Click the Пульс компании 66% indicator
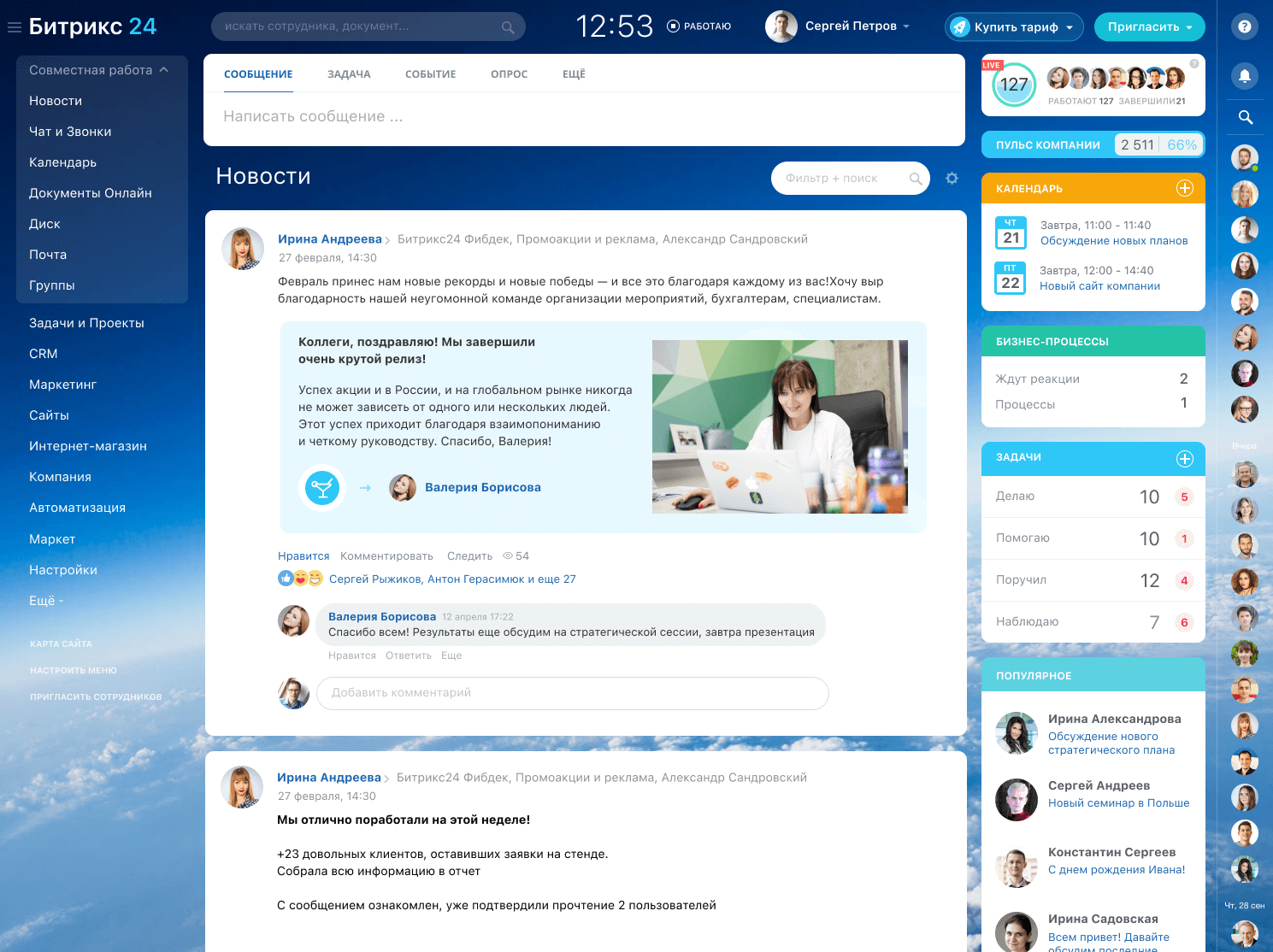Viewport: 1273px width, 952px height. pyautogui.click(x=1182, y=145)
